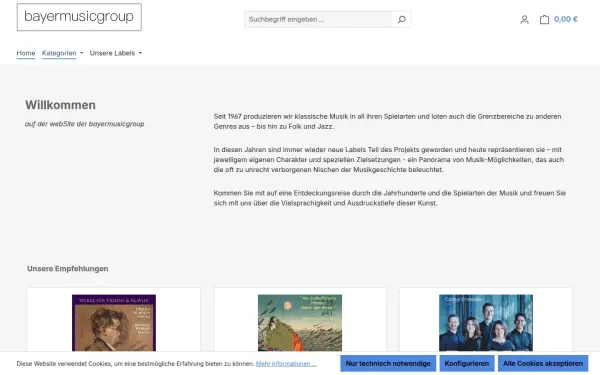Go to the Home menu item
Image resolution: width=600 pixels, height=375 pixels.
pyautogui.click(x=26, y=53)
